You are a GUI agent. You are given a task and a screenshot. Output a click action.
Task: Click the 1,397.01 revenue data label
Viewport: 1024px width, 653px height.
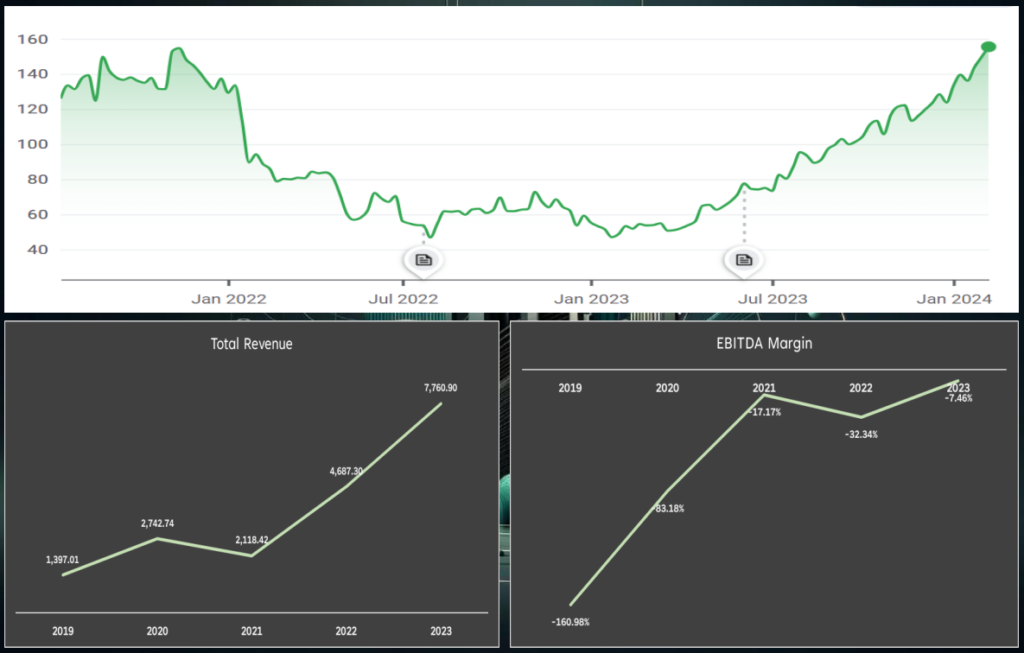point(62,560)
